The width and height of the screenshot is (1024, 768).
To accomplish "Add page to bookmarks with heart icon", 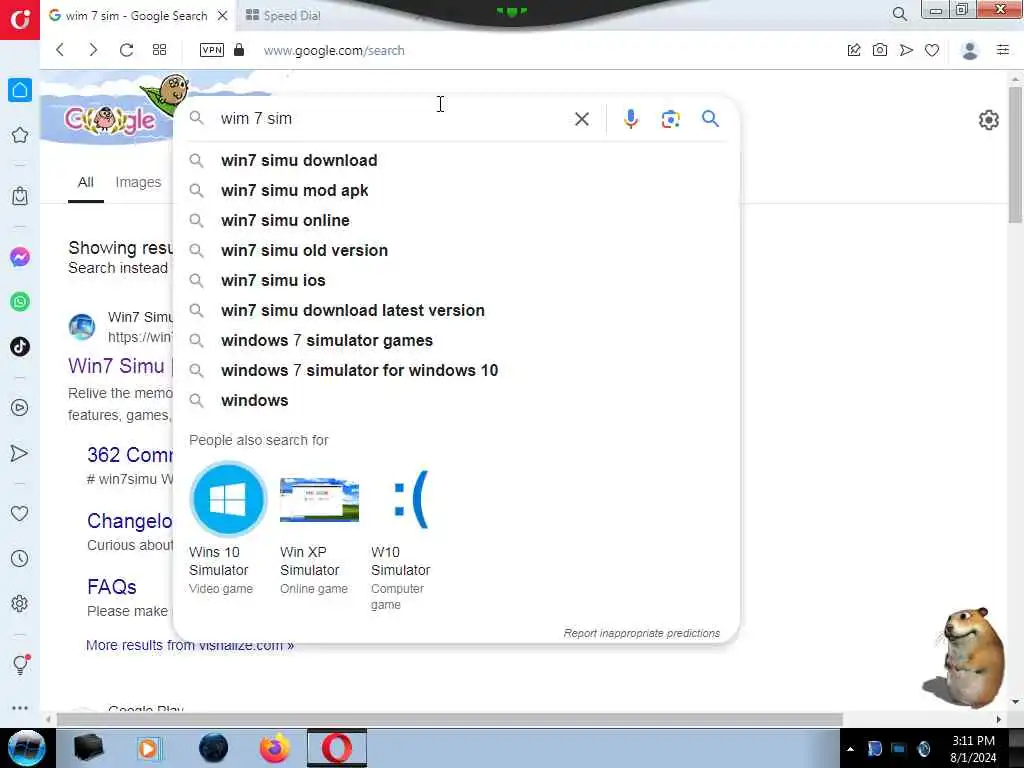I will tap(932, 50).
